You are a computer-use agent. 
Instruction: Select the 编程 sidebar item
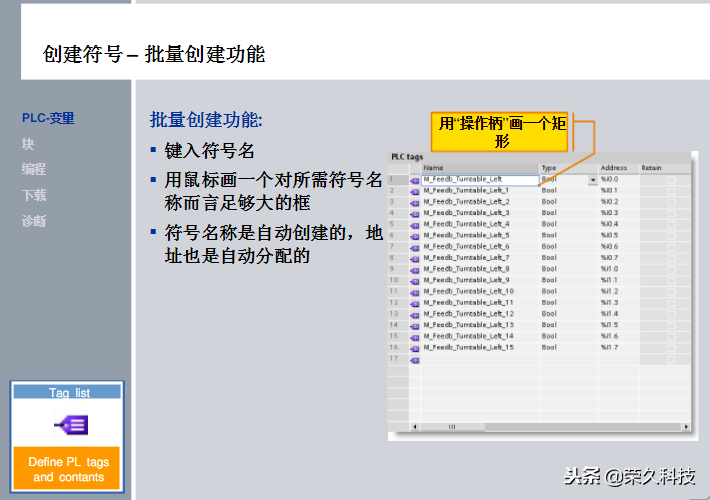(34, 169)
